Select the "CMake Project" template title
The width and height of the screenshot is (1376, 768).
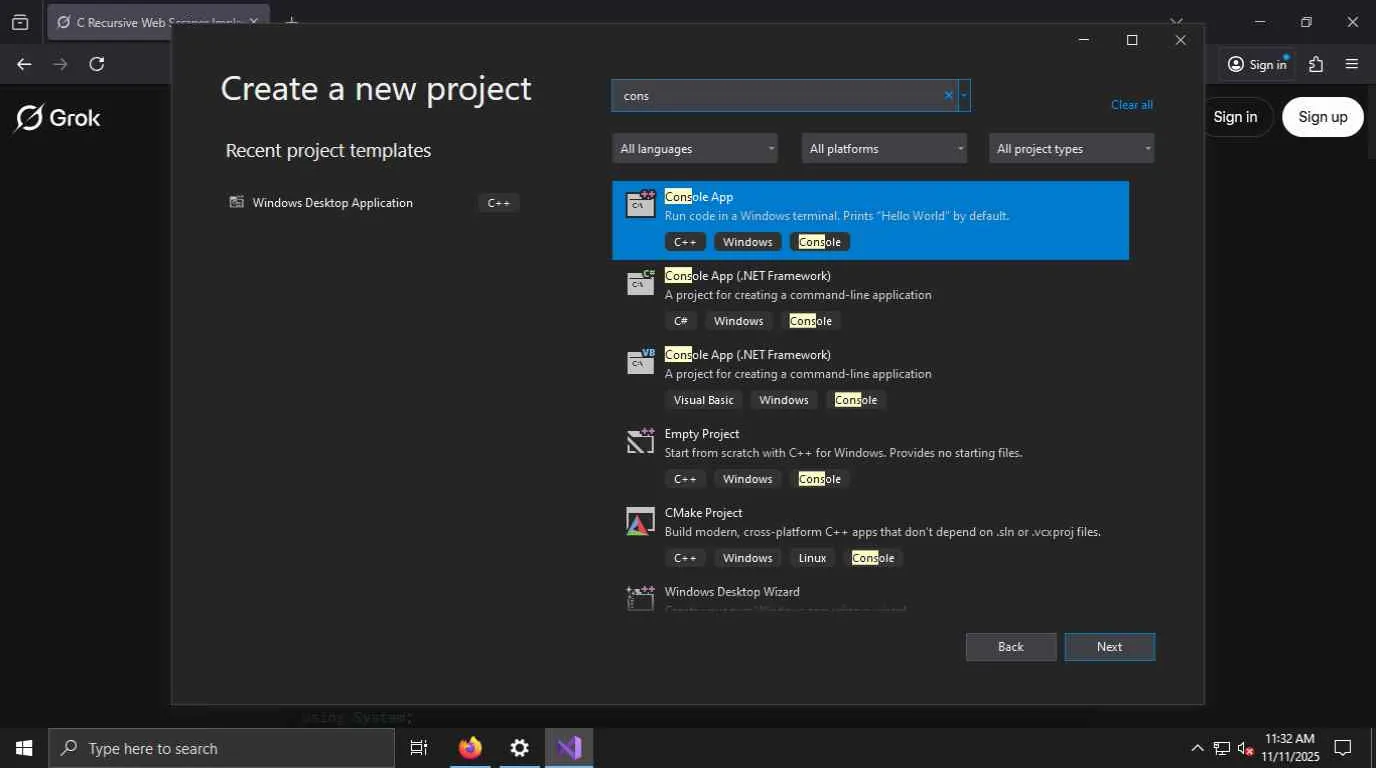[704, 513]
